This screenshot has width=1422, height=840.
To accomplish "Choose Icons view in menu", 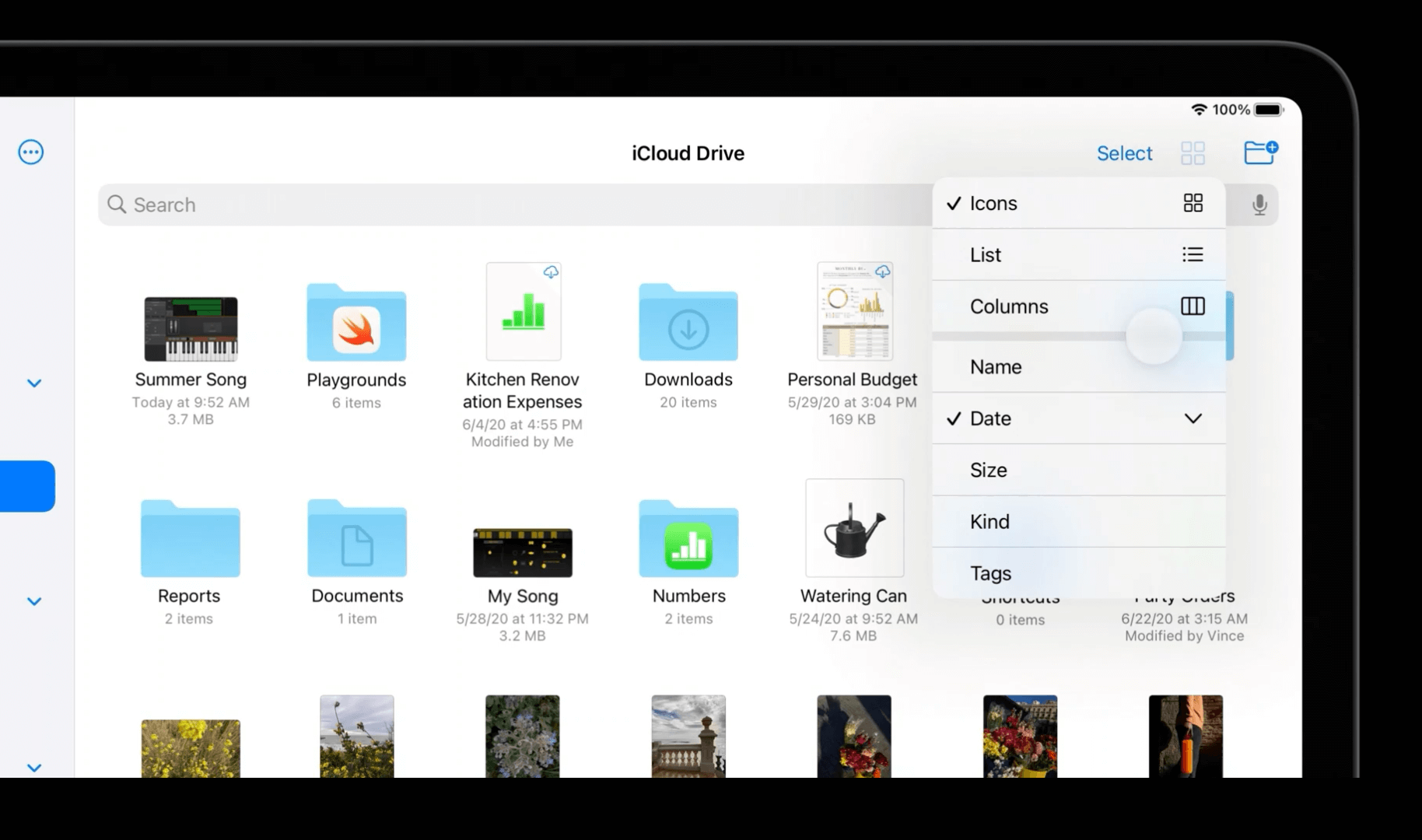I will click(x=1078, y=203).
